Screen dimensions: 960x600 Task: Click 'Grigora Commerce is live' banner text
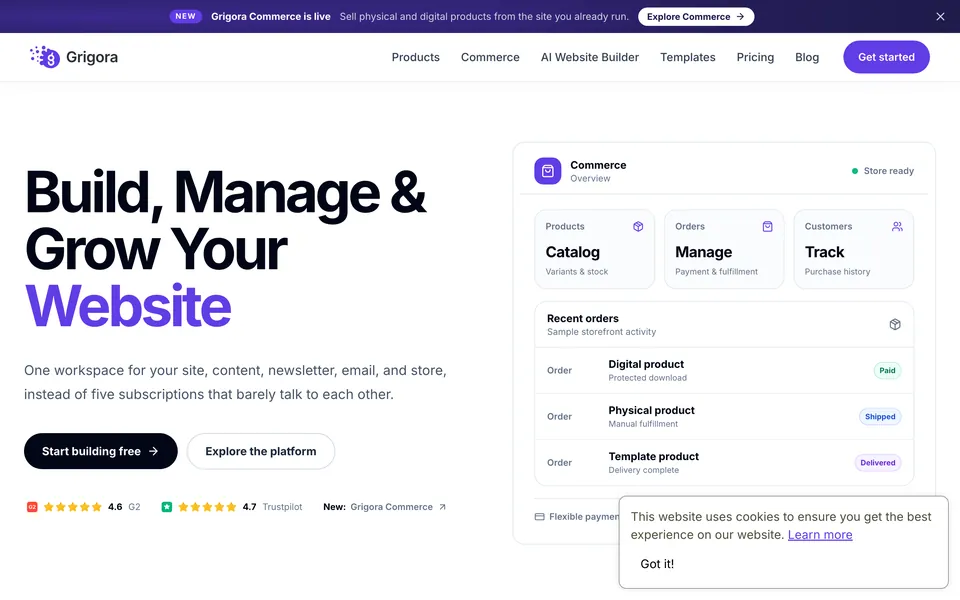click(x=271, y=17)
